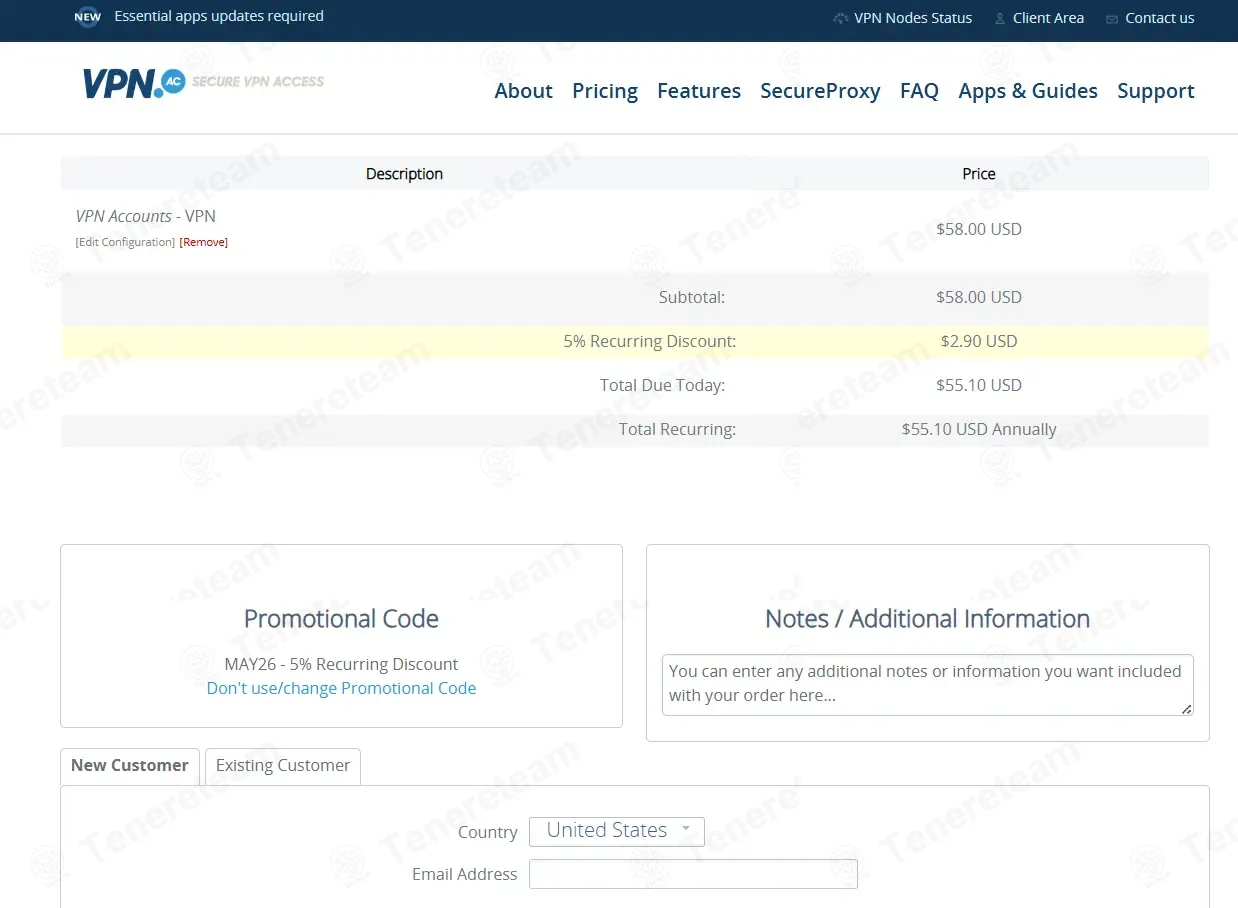Open the Apps & Guides menu item
The image size is (1238, 908).
1028,91
